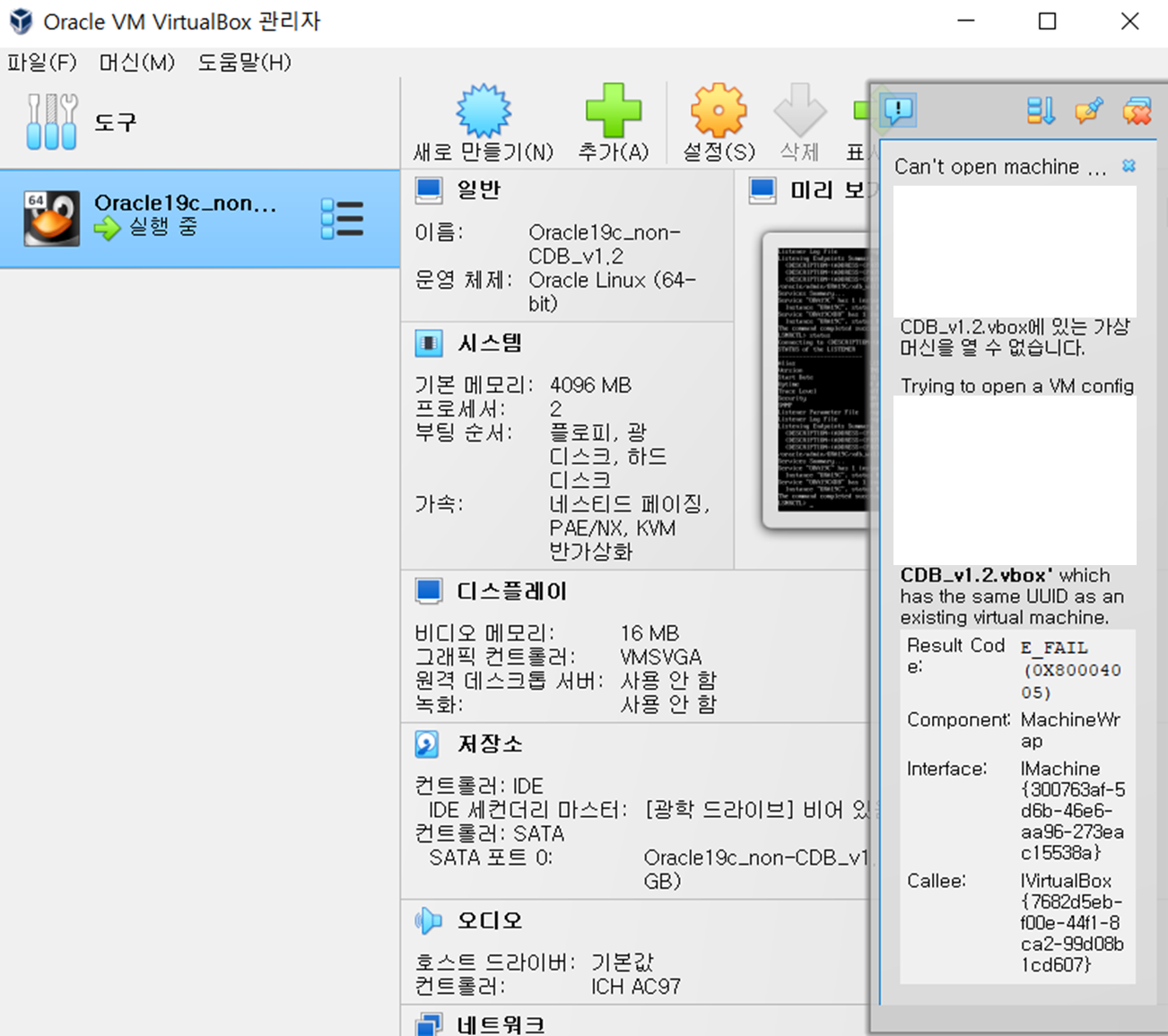Click the "호스트 드라이버:" audio label
The width and height of the screenshot is (1168, 1036).
[494, 962]
